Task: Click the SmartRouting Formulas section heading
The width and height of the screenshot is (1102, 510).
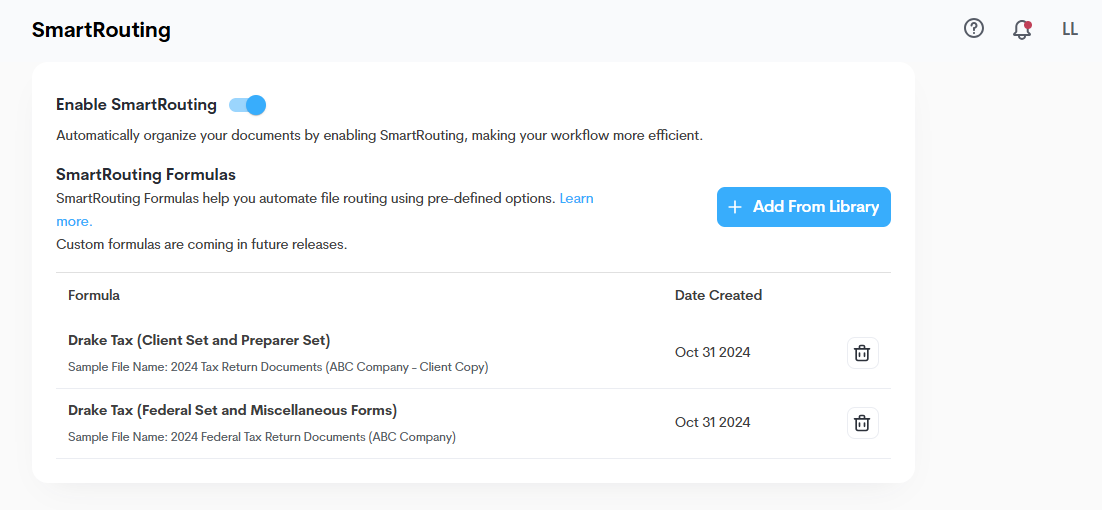Action: pyautogui.click(x=145, y=175)
